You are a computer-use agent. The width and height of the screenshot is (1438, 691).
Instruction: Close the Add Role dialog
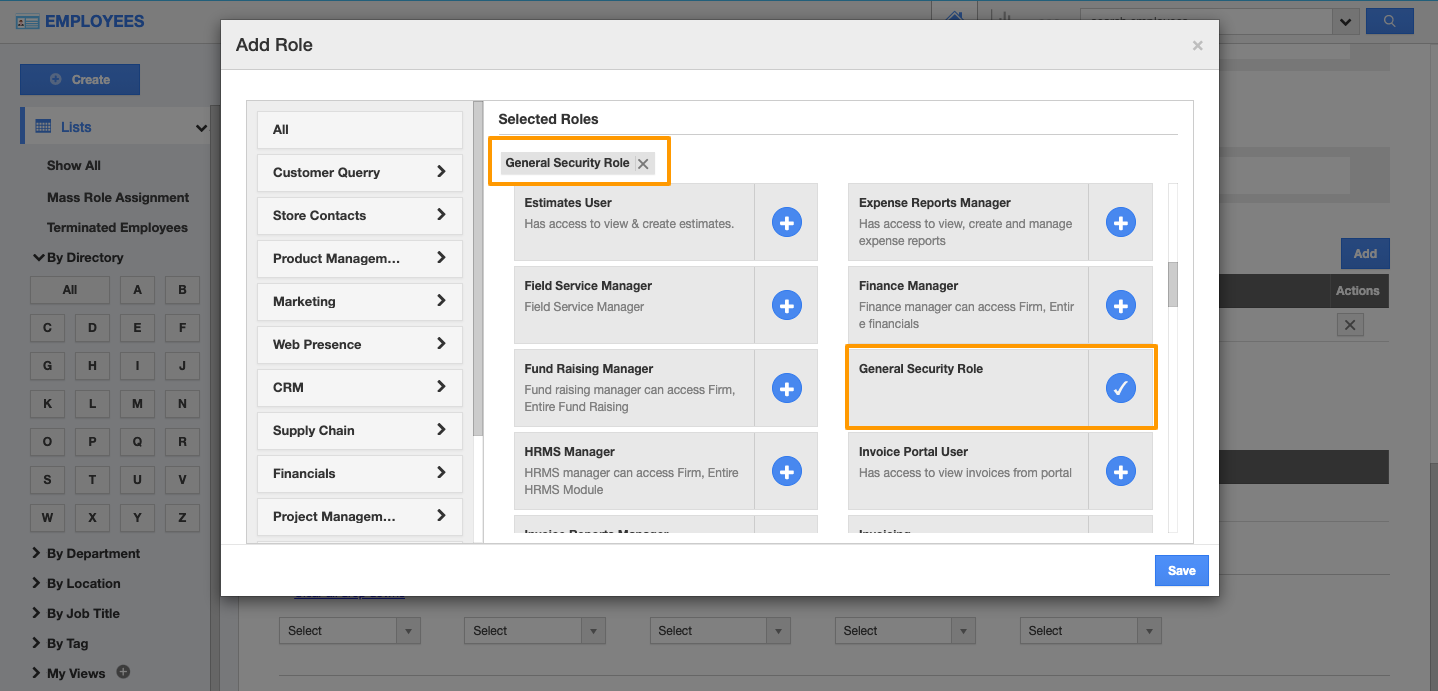pos(1197,46)
